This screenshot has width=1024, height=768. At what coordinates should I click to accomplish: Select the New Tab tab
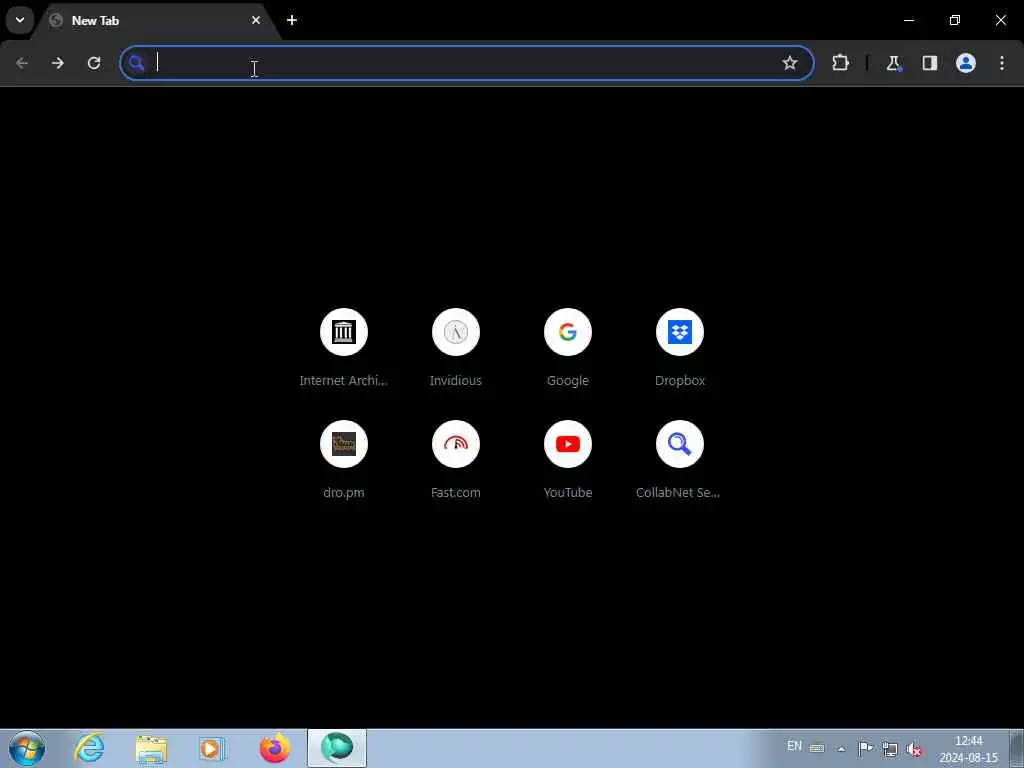(x=157, y=21)
